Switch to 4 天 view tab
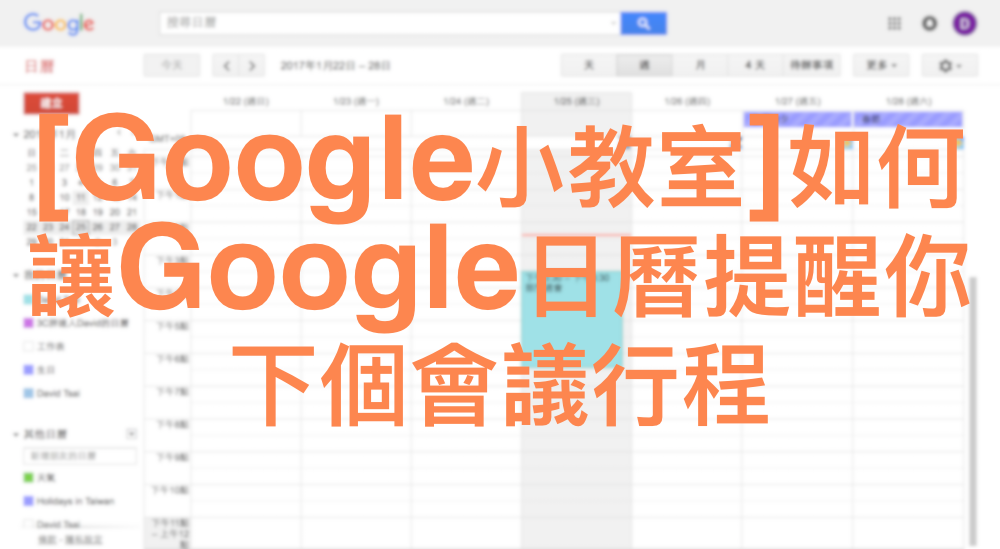 coord(754,65)
